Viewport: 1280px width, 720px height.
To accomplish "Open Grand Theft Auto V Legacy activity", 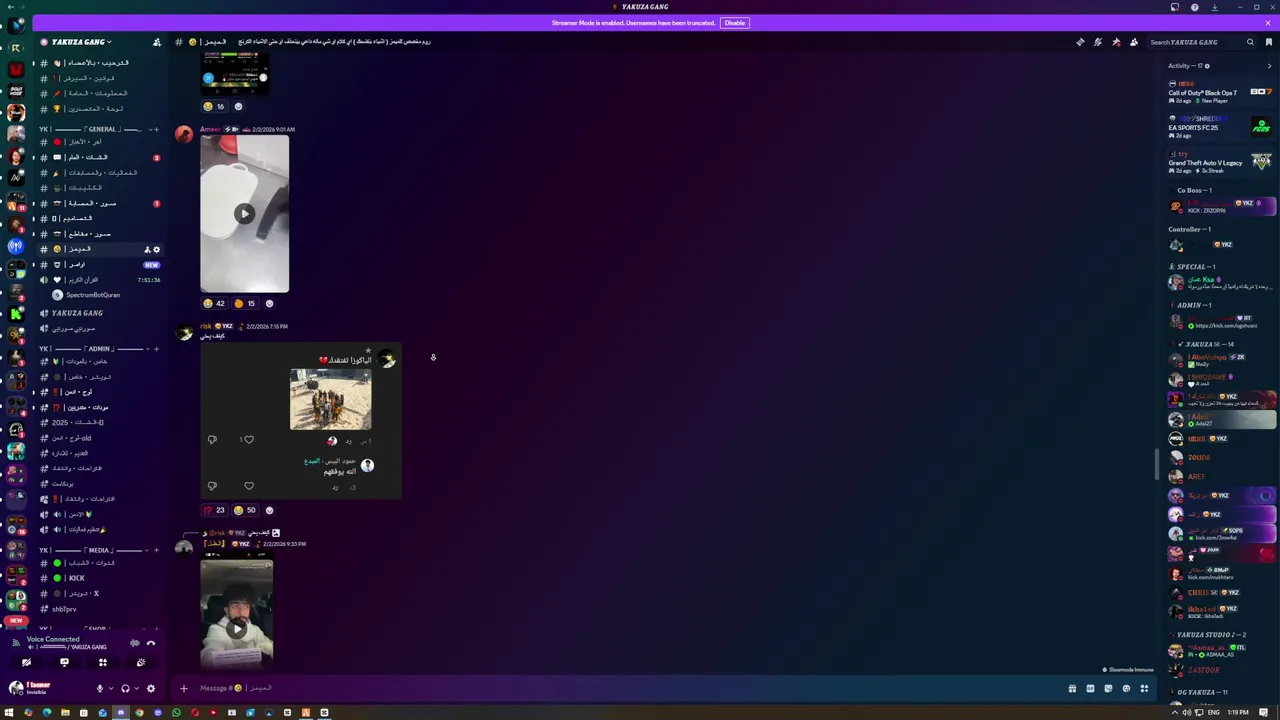I will tap(1220, 162).
